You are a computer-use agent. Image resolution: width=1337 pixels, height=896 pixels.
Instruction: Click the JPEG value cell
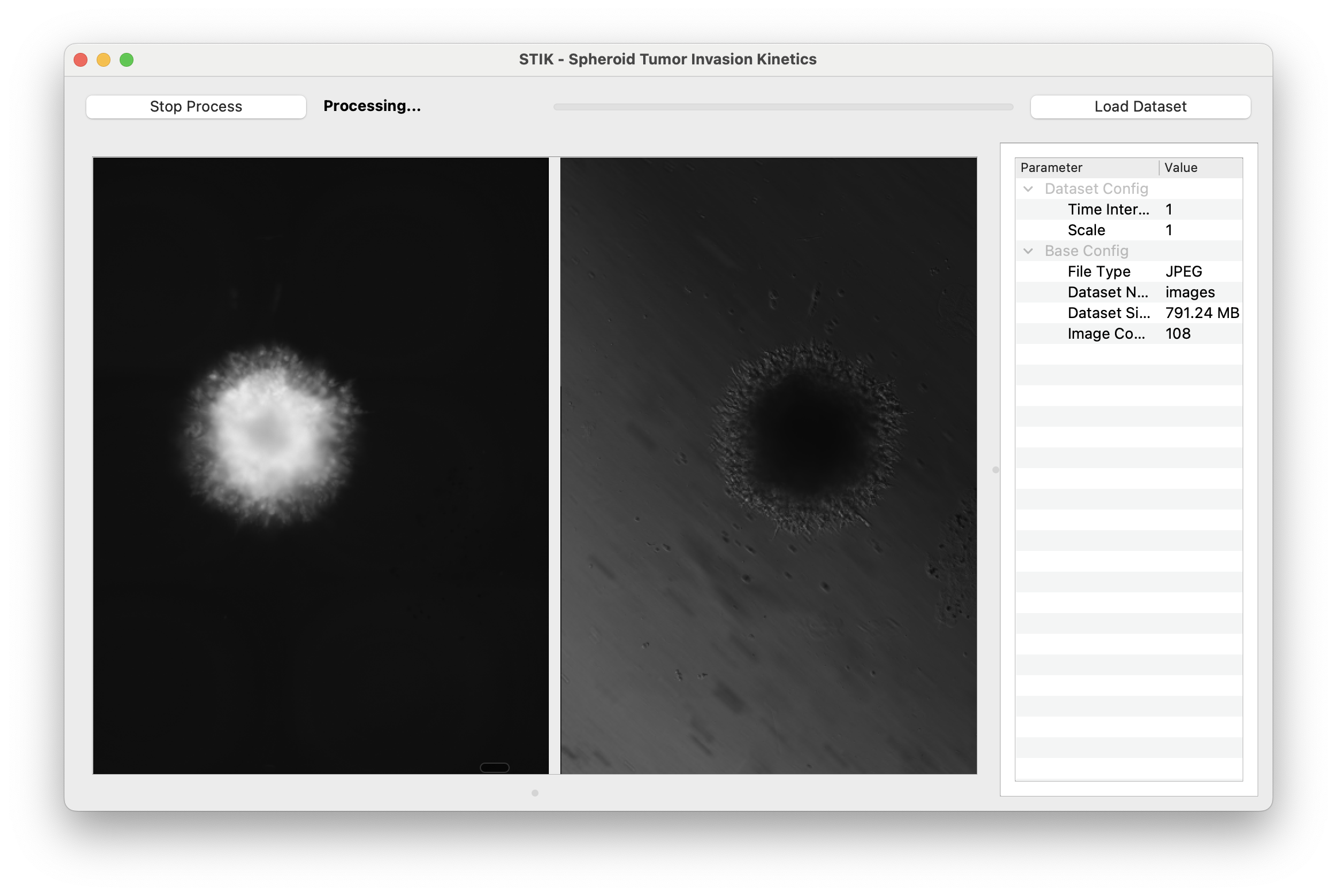(x=1183, y=271)
